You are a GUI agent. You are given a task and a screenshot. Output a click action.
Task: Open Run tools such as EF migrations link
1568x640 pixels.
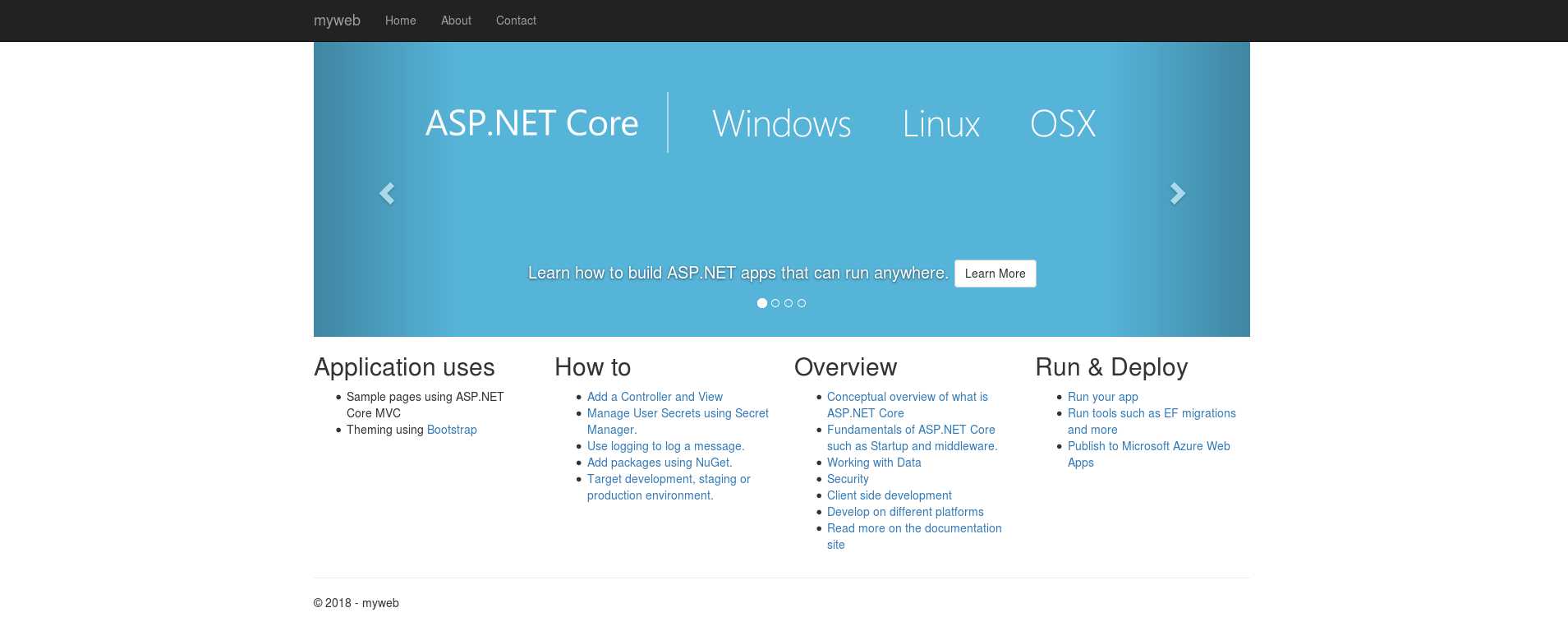click(1152, 421)
